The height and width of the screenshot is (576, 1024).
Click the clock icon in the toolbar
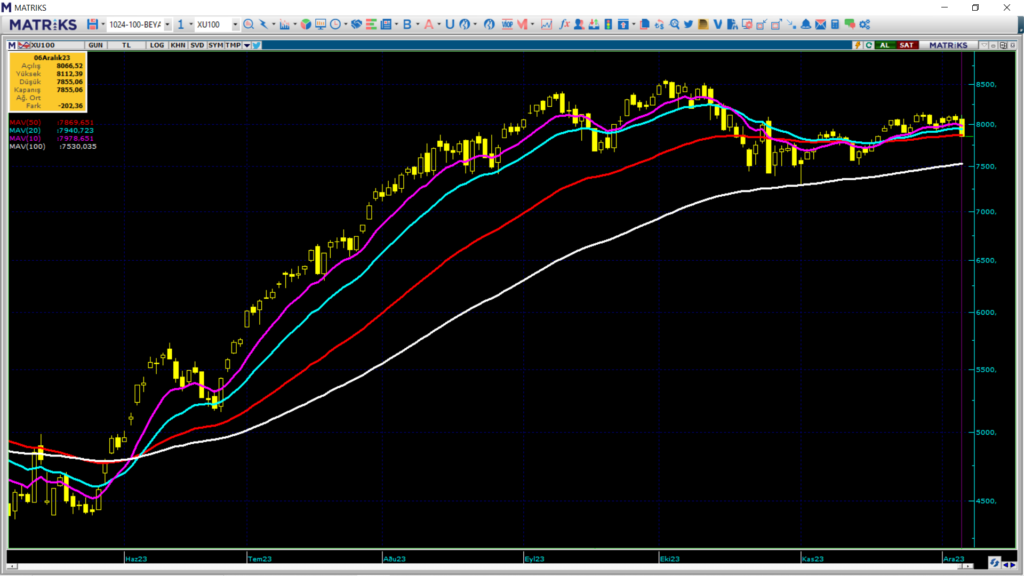click(x=335, y=24)
